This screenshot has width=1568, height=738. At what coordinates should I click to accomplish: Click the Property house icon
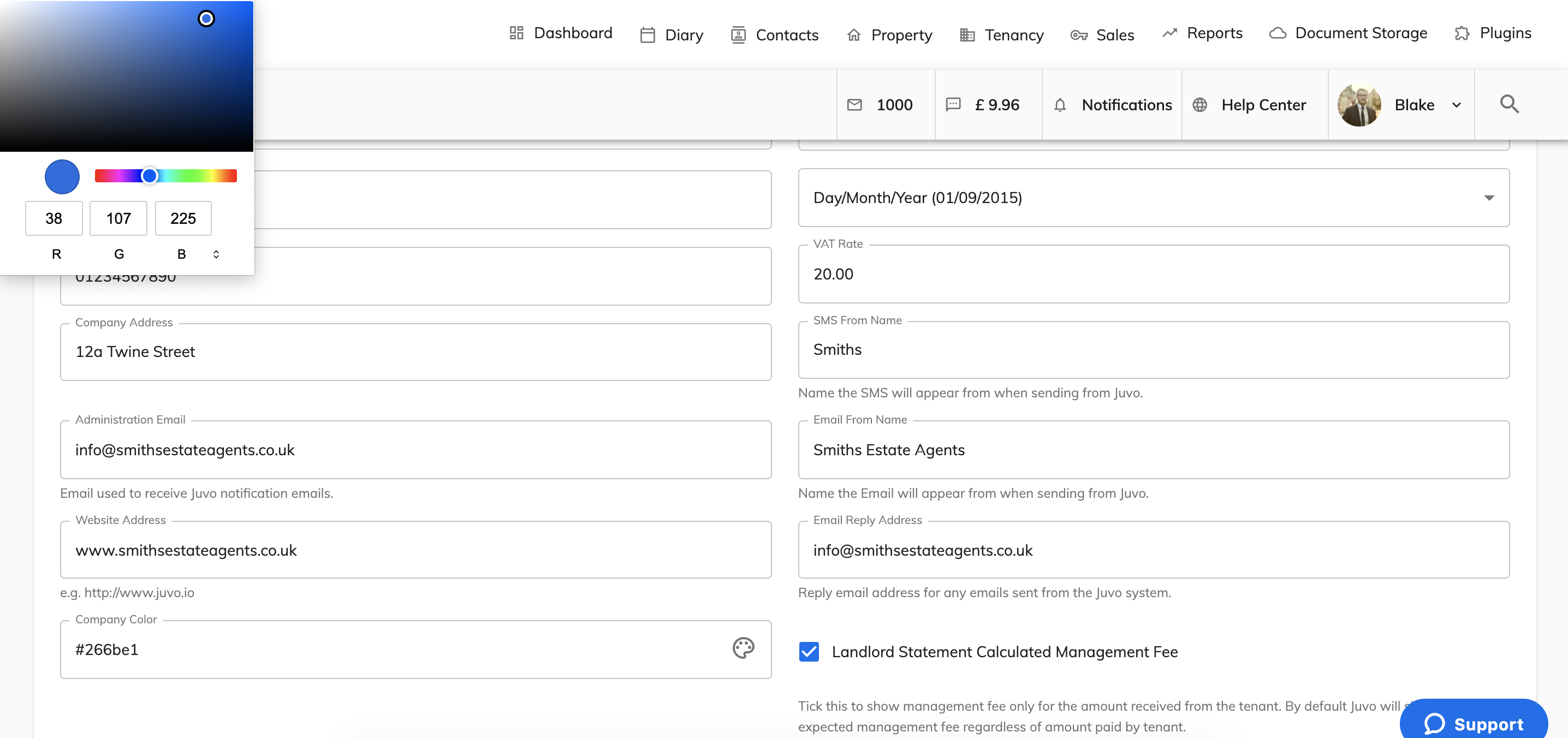[854, 35]
